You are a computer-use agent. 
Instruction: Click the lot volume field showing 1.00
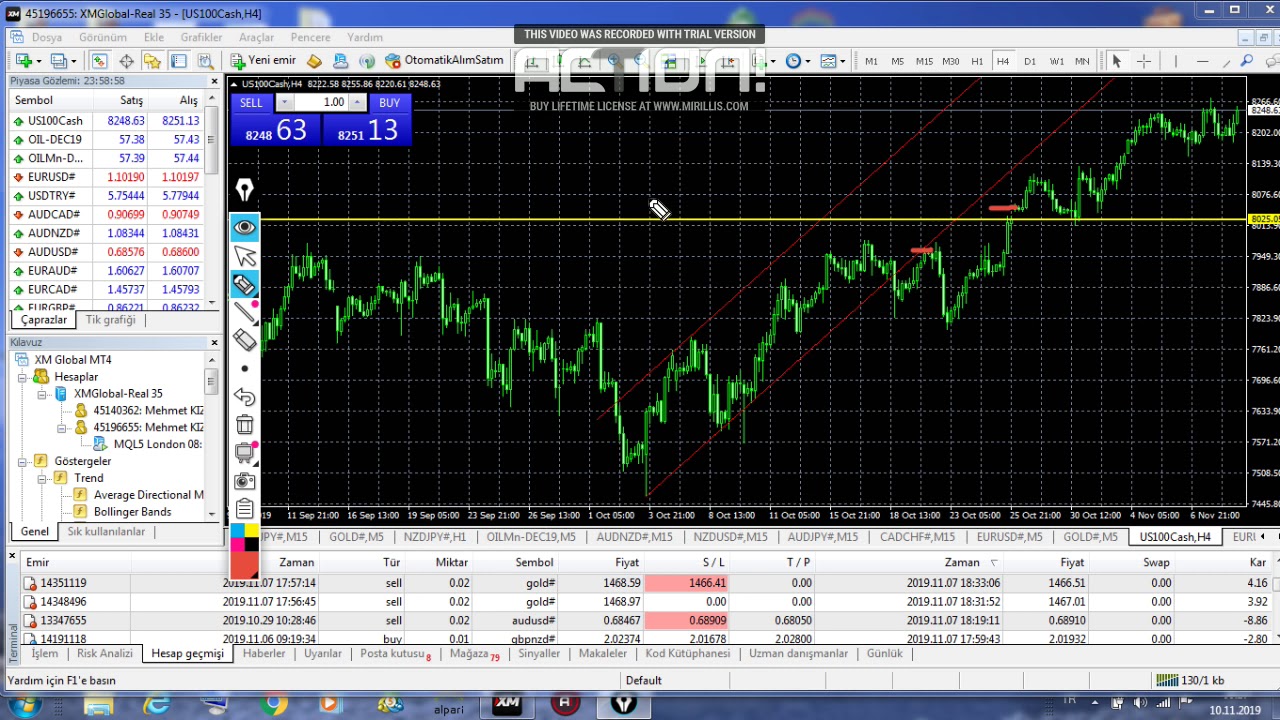point(321,103)
